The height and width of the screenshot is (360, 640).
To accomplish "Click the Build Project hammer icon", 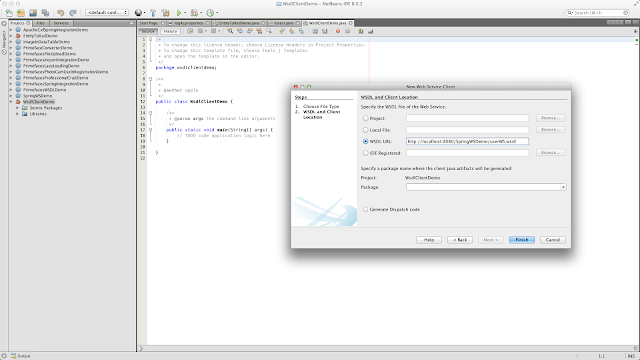I will [153, 13].
